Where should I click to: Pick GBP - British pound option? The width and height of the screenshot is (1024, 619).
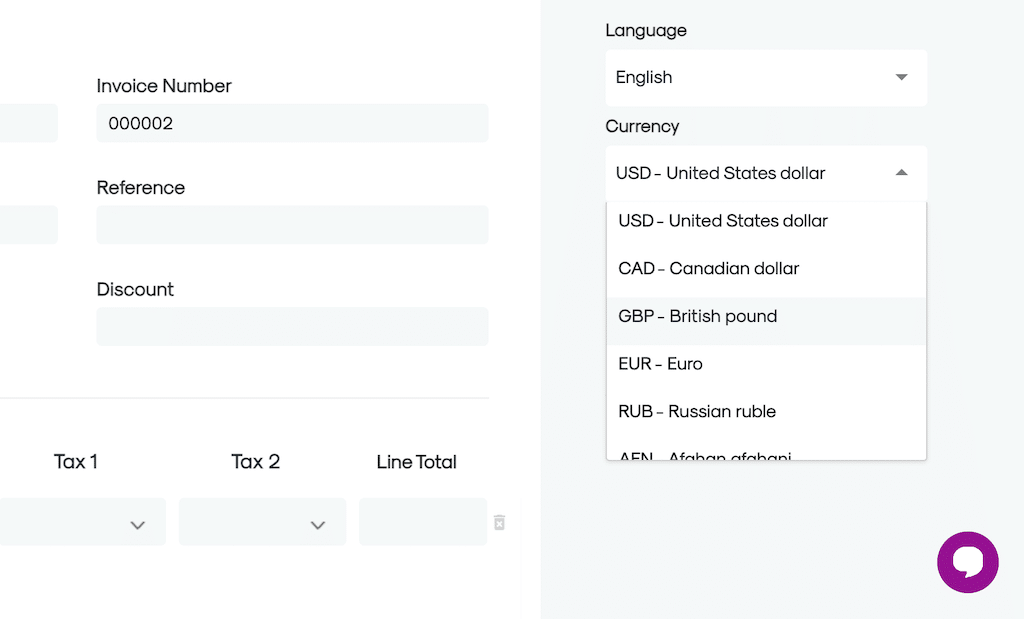(x=697, y=317)
